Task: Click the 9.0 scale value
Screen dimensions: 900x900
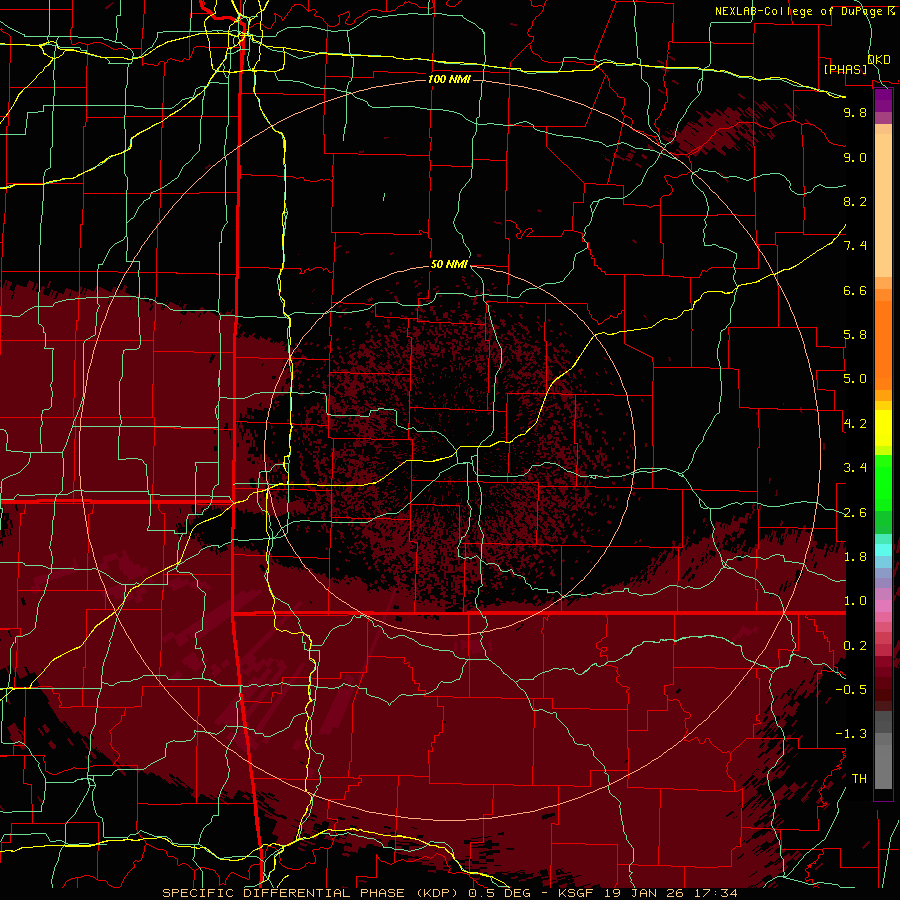Action: (x=855, y=157)
